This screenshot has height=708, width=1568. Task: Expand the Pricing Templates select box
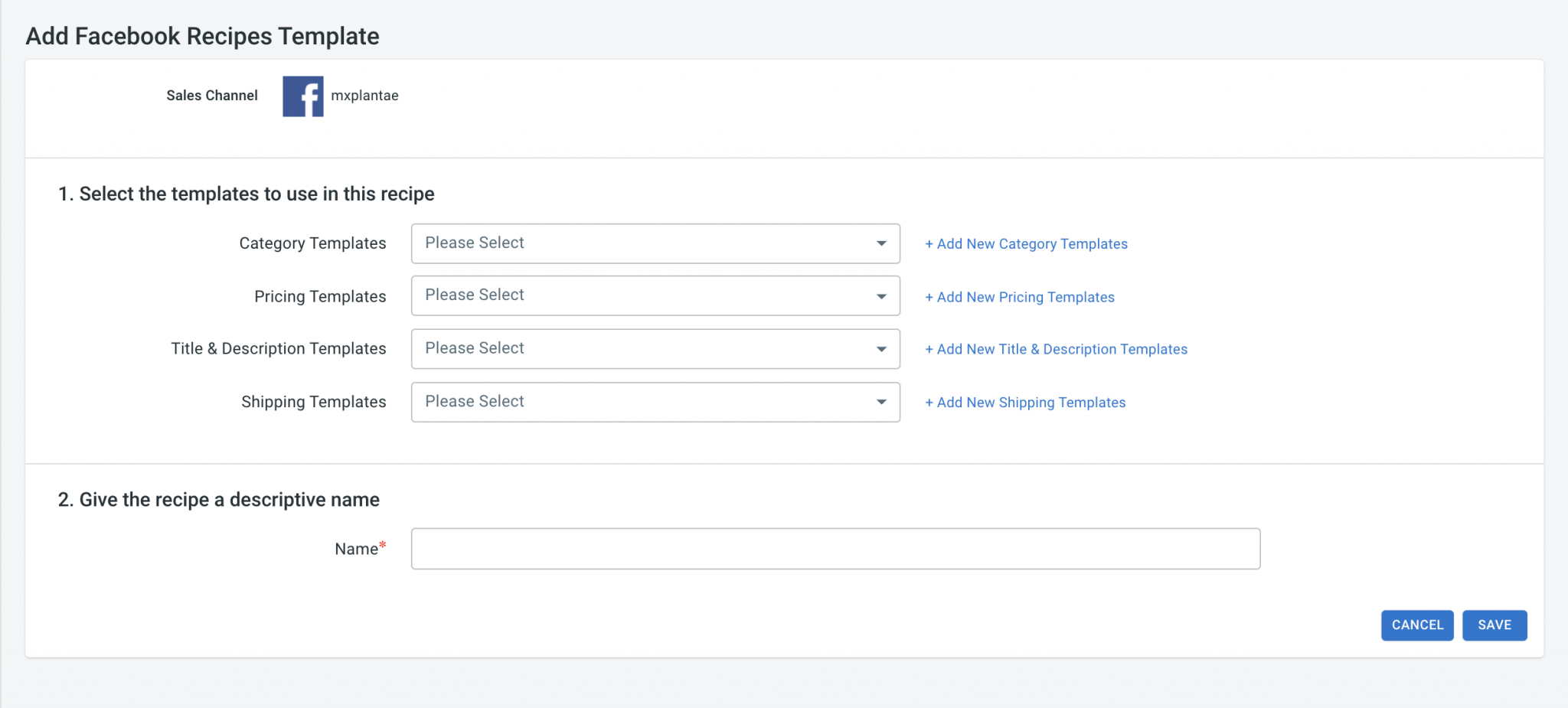point(643,296)
